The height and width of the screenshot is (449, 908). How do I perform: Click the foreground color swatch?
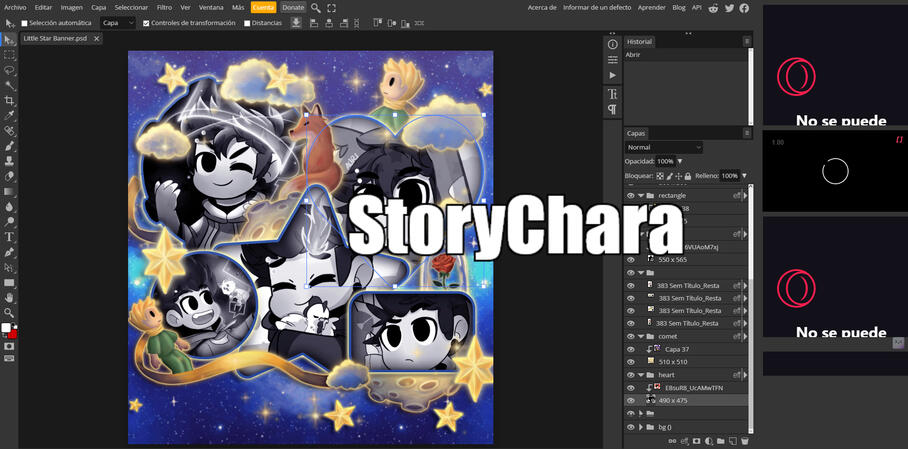6,328
